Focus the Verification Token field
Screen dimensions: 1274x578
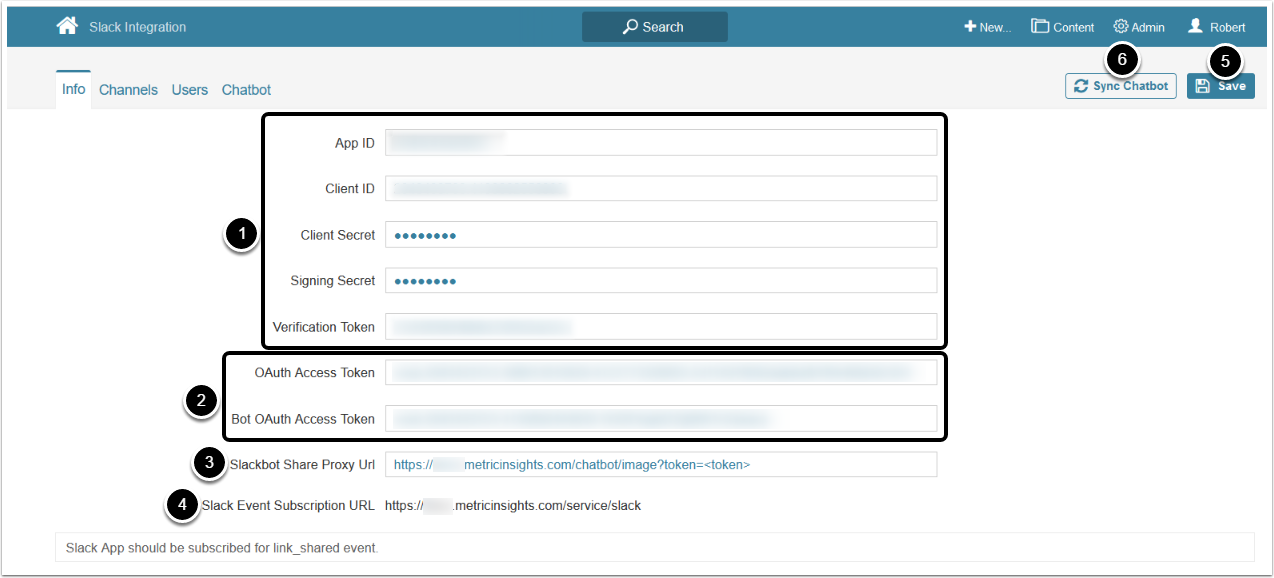coord(661,327)
